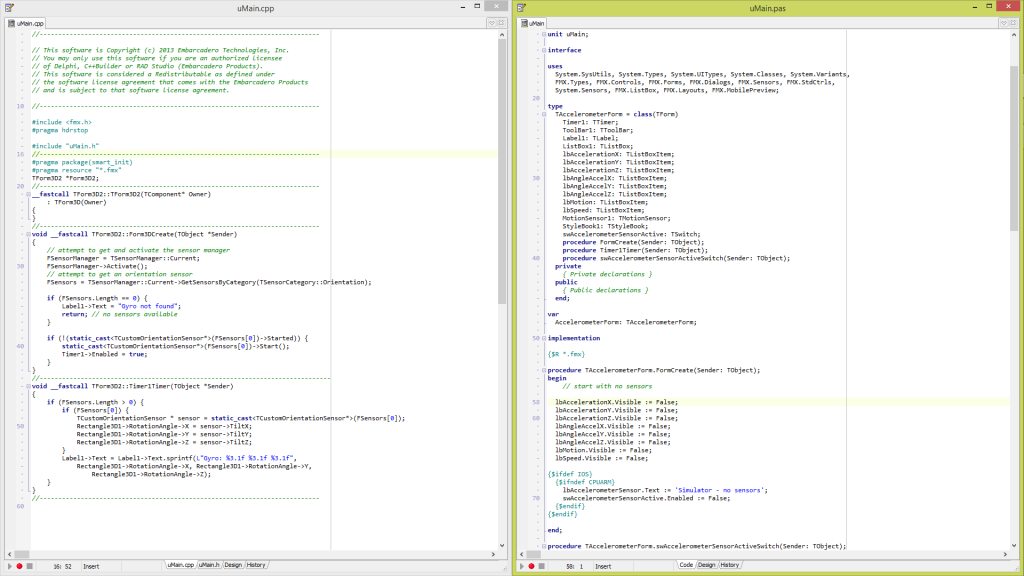Image resolution: width=1024 pixels, height=576 pixels.
Task: Toggle the Insert mode indicator in right status bar
Action: (603, 564)
